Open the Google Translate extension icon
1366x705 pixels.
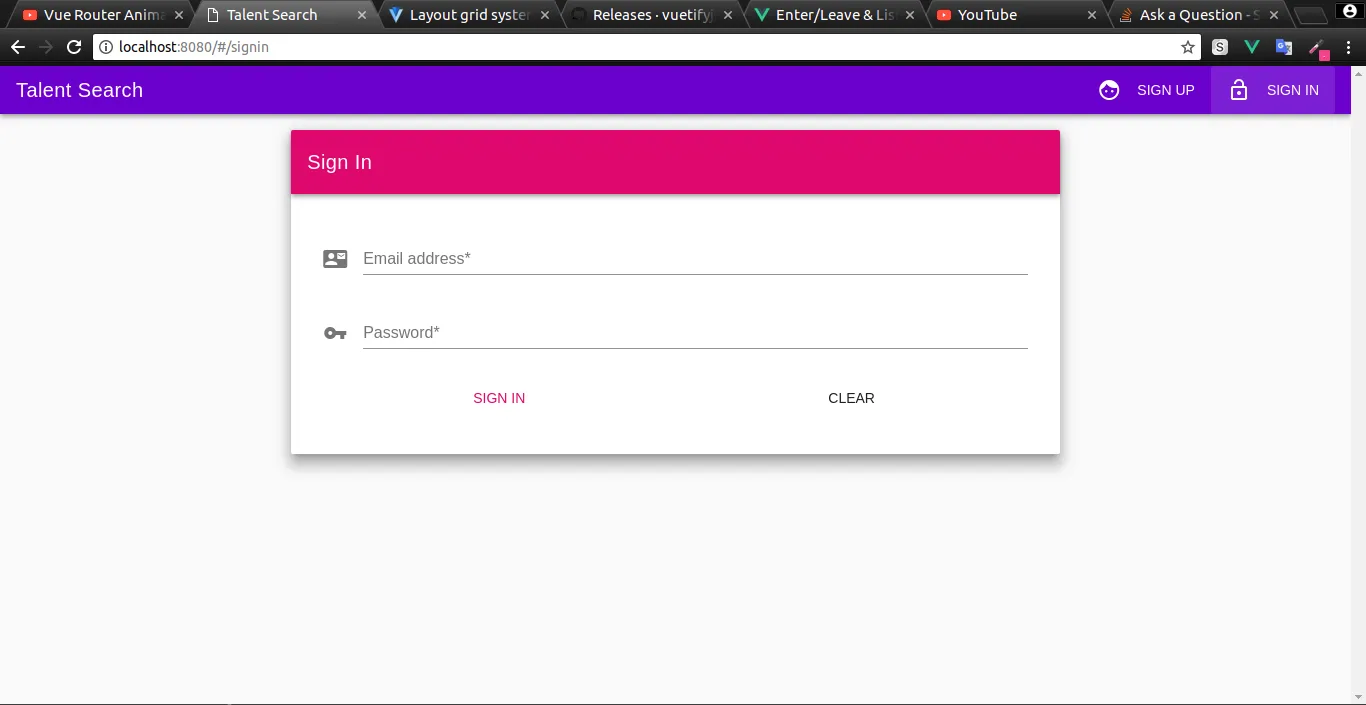(1284, 47)
